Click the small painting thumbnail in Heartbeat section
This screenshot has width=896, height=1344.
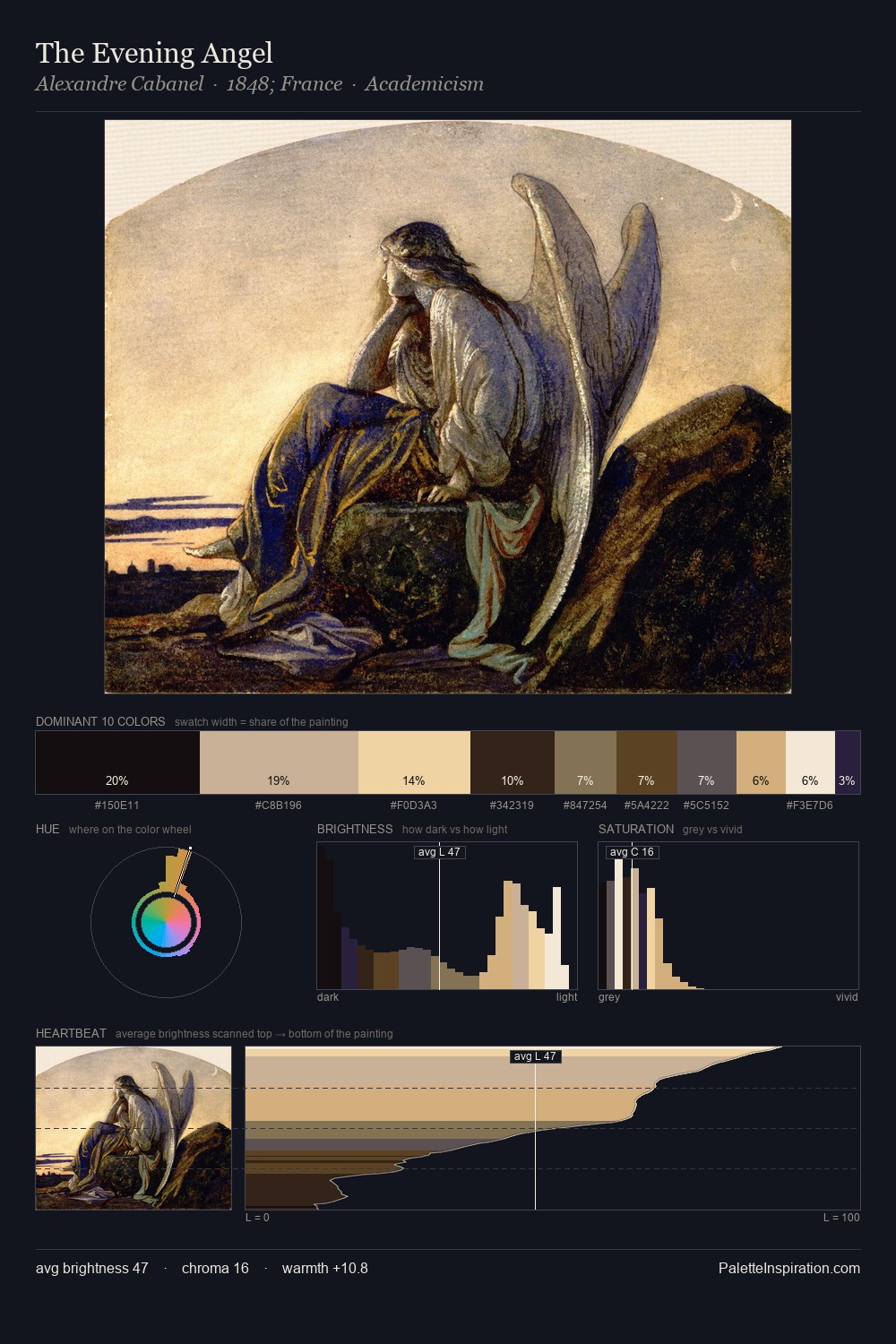point(134,1128)
